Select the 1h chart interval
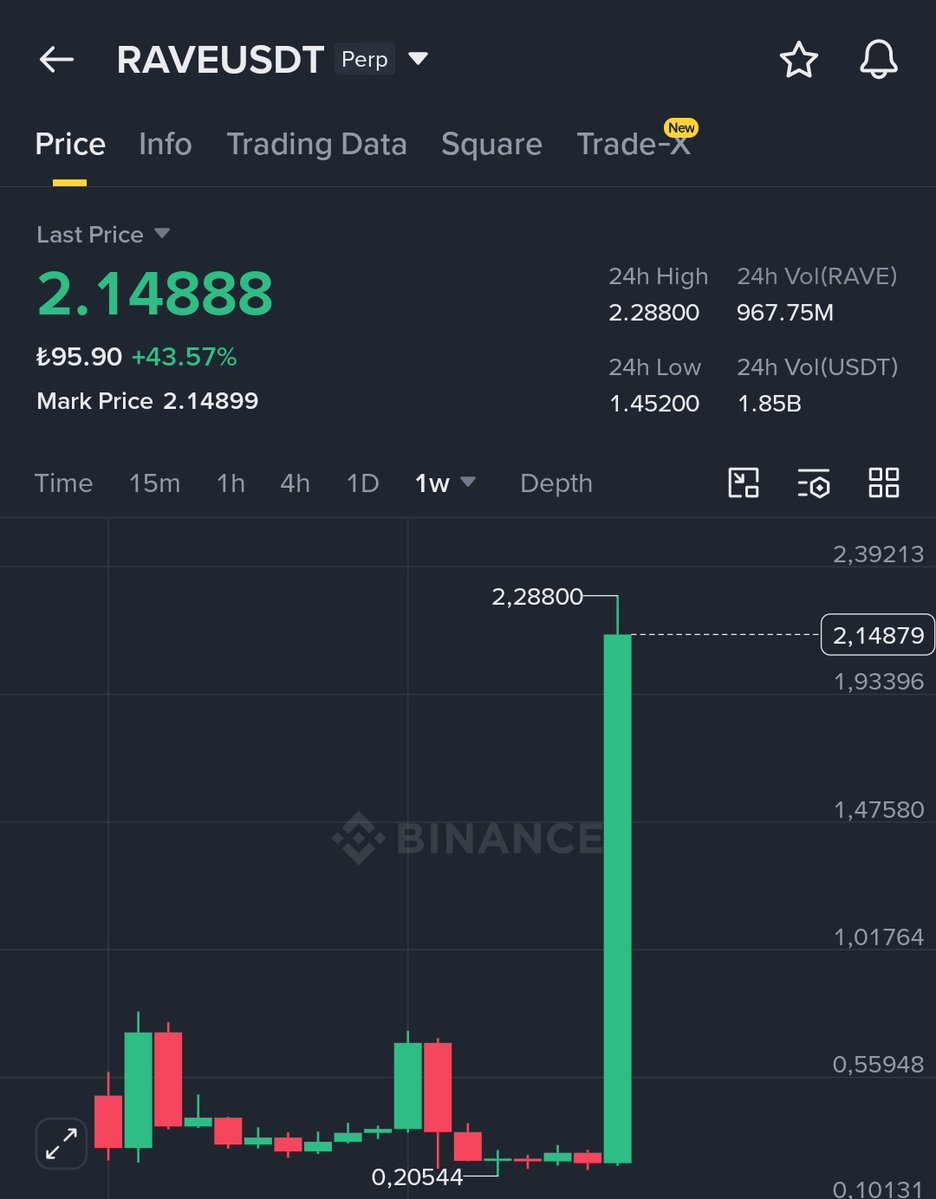The image size is (936, 1199). (230, 483)
